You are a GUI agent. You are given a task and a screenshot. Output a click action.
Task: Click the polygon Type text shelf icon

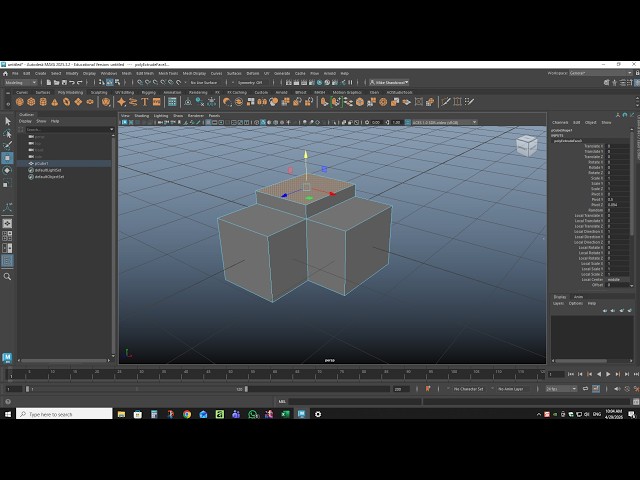144,102
